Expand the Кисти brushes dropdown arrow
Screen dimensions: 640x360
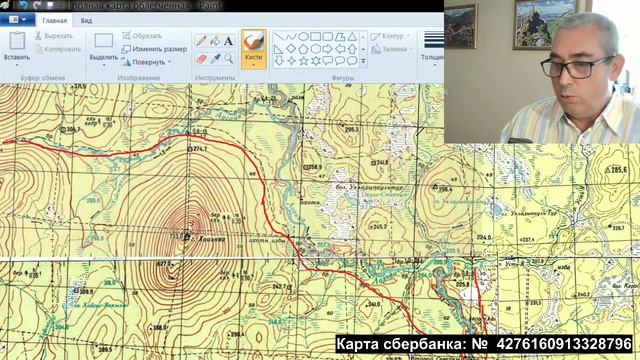(x=253, y=64)
